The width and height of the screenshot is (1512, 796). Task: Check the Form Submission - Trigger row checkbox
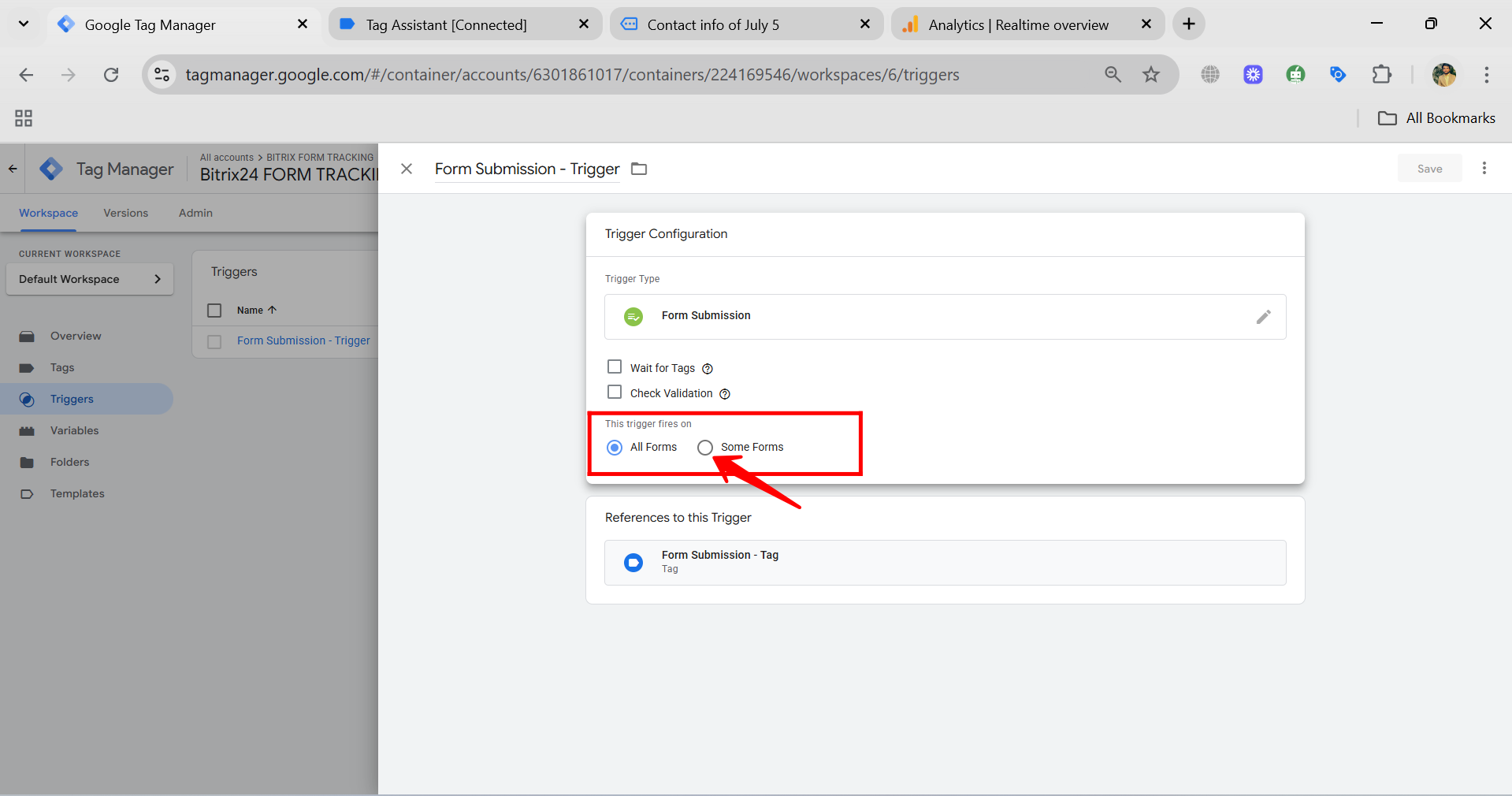pyautogui.click(x=214, y=342)
